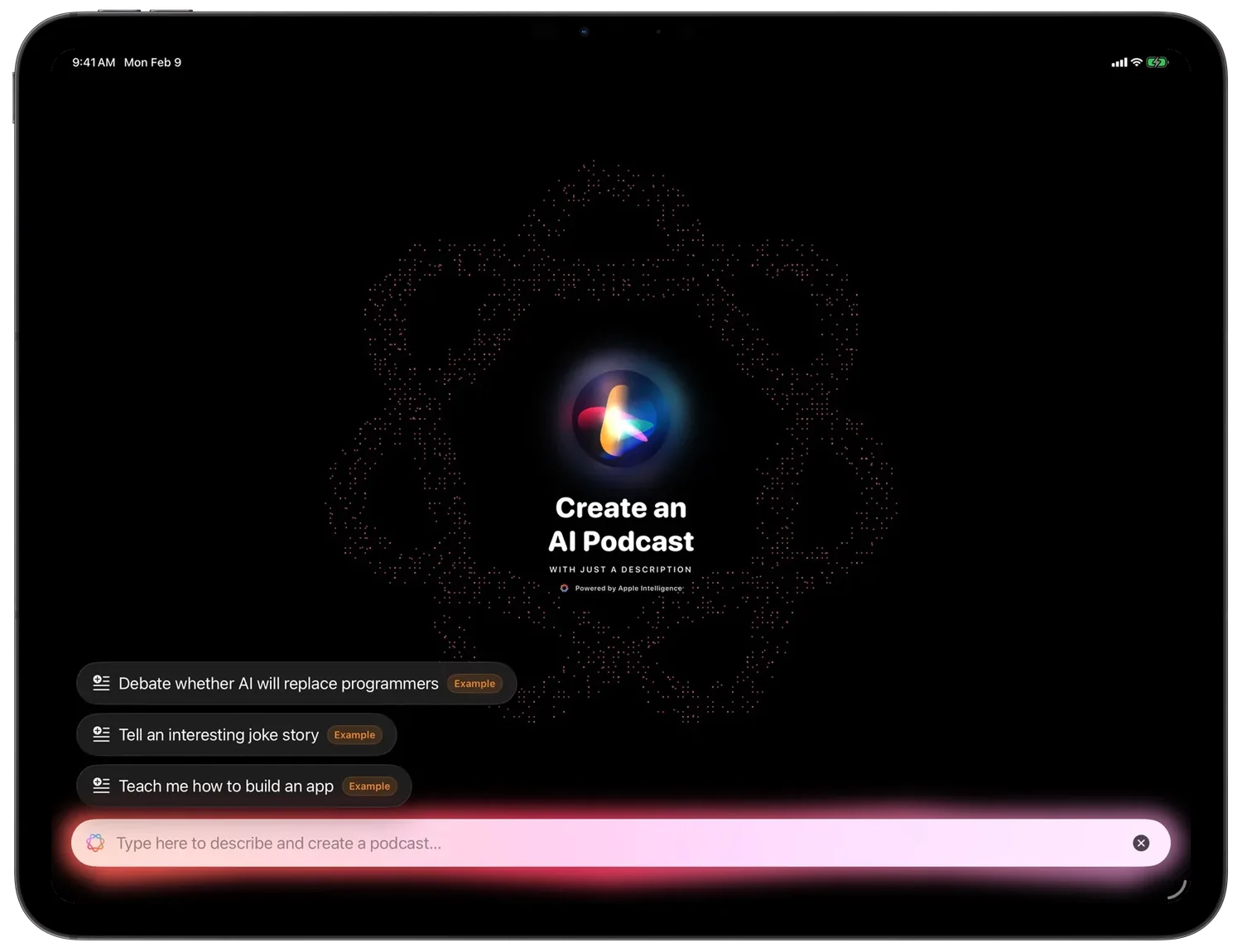Click the sparkle icon in the prompt field
This screenshot has height=952, width=1242.
(x=96, y=843)
